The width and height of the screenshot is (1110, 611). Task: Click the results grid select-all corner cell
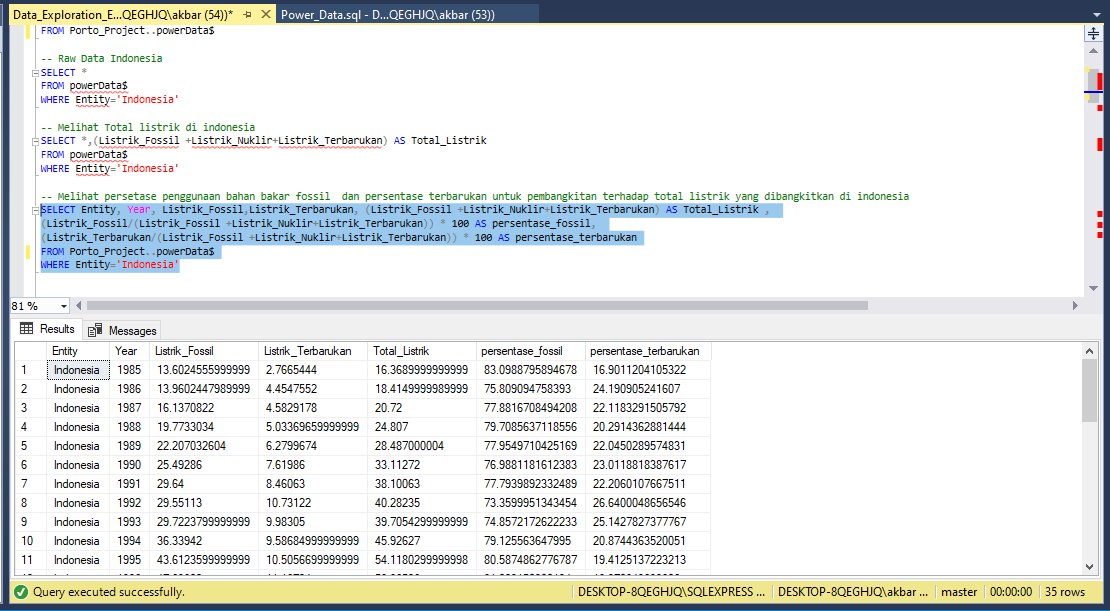tap(31, 351)
